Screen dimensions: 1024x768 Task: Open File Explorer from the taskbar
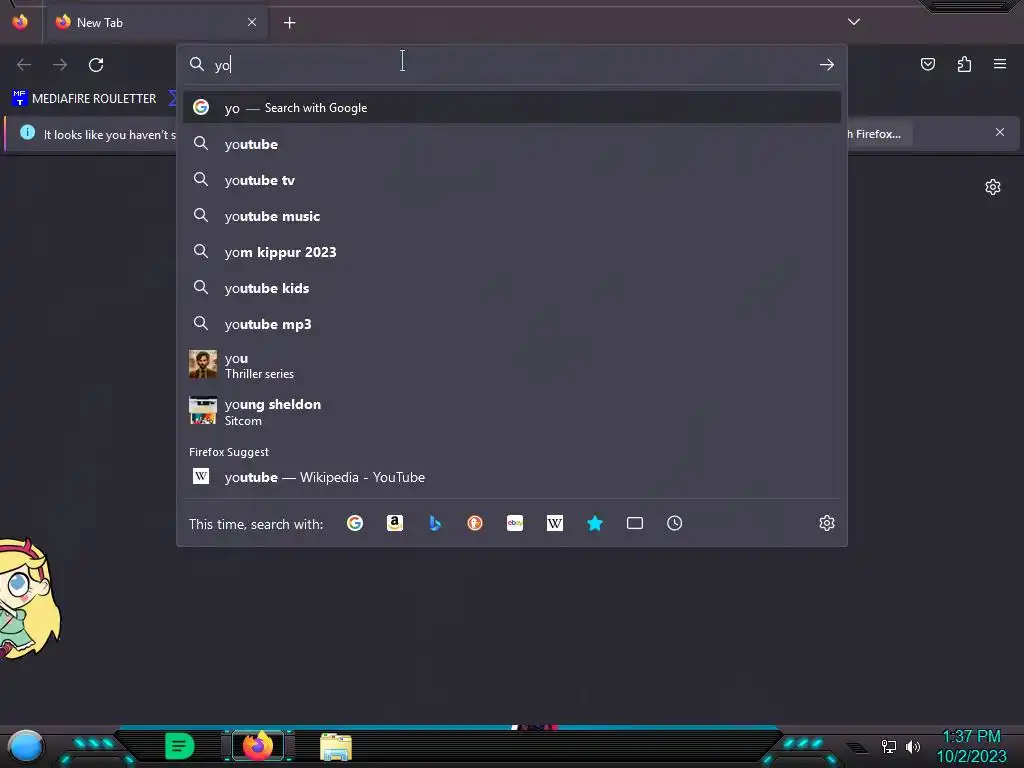[336, 746]
